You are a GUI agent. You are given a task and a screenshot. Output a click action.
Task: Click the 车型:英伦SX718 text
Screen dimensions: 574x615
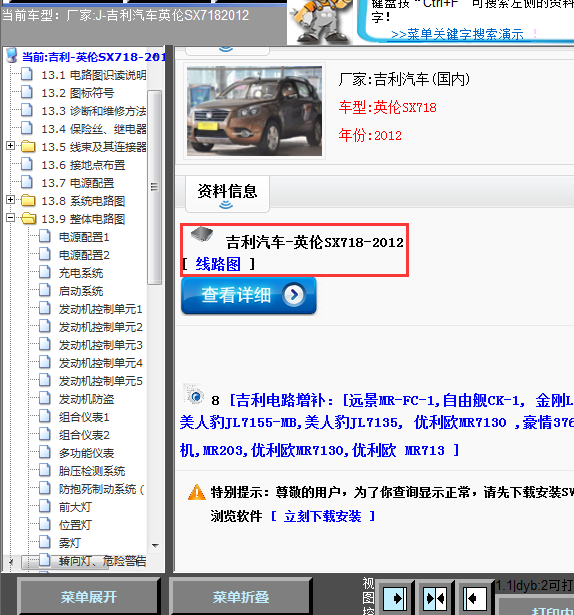point(388,107)
